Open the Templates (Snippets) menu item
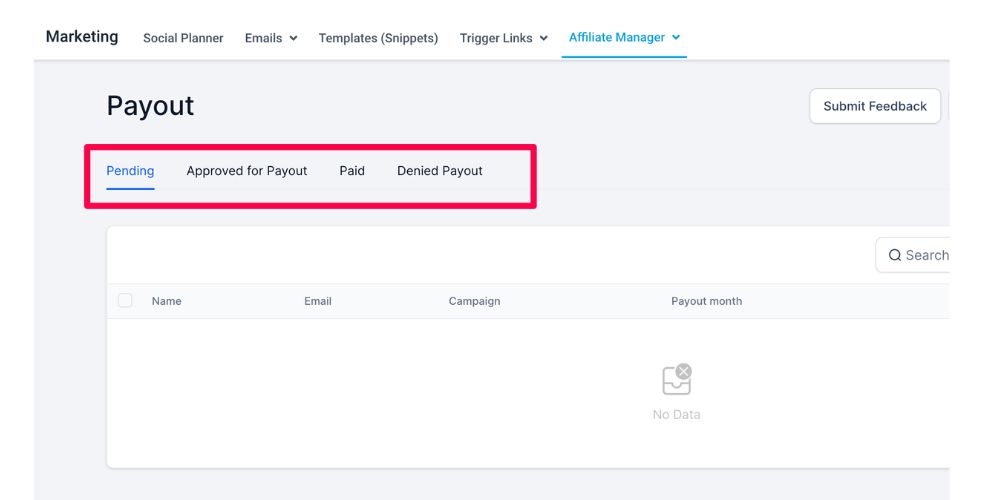 378,38
